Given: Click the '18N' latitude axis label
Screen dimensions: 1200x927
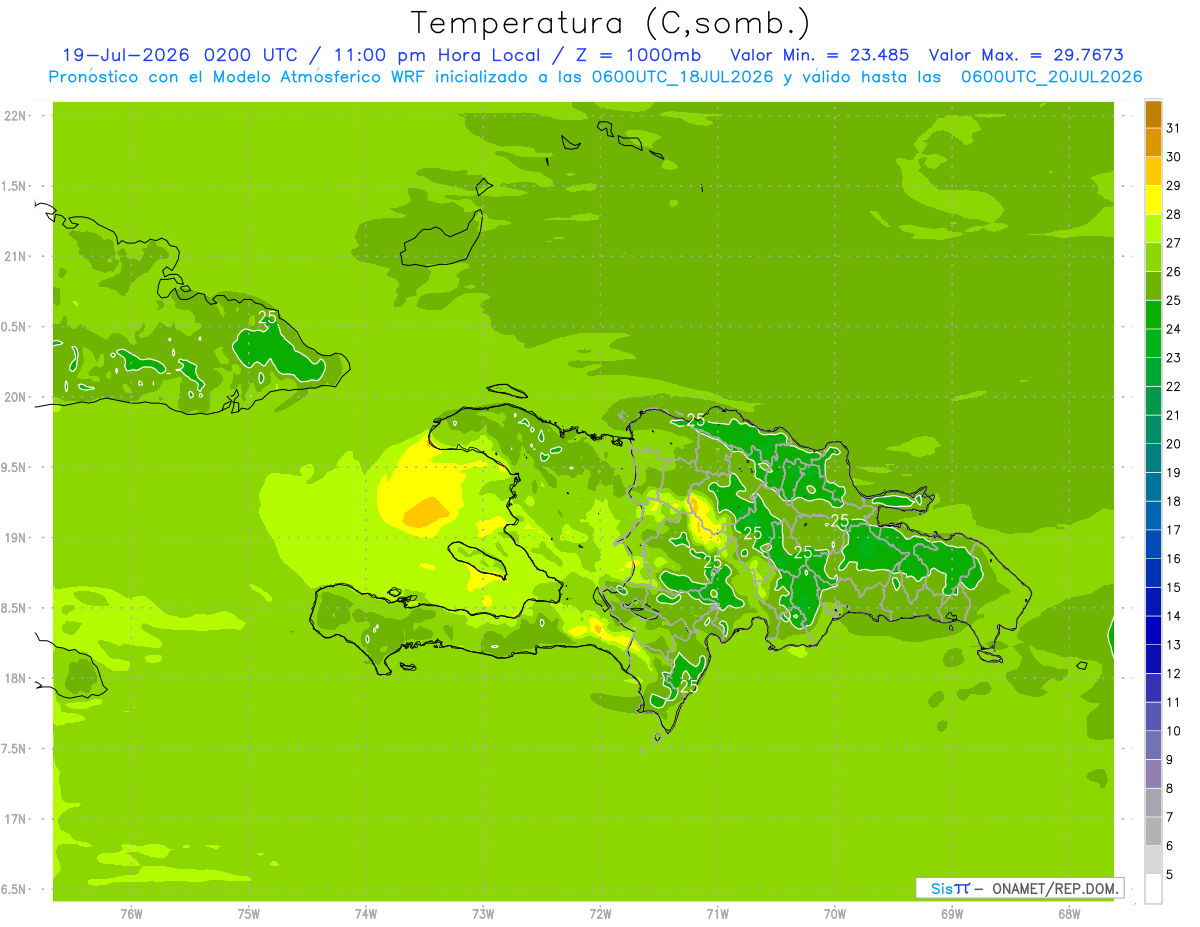Looking at the screenshot, I should pos(15,678).
